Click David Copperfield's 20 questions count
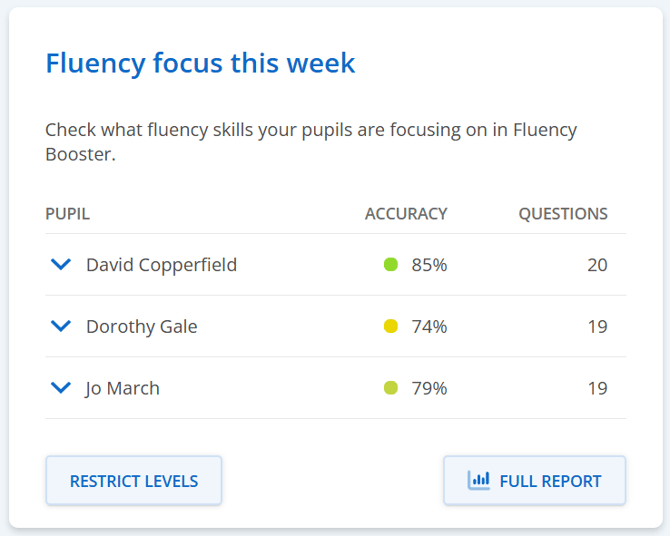 (597, 265)
